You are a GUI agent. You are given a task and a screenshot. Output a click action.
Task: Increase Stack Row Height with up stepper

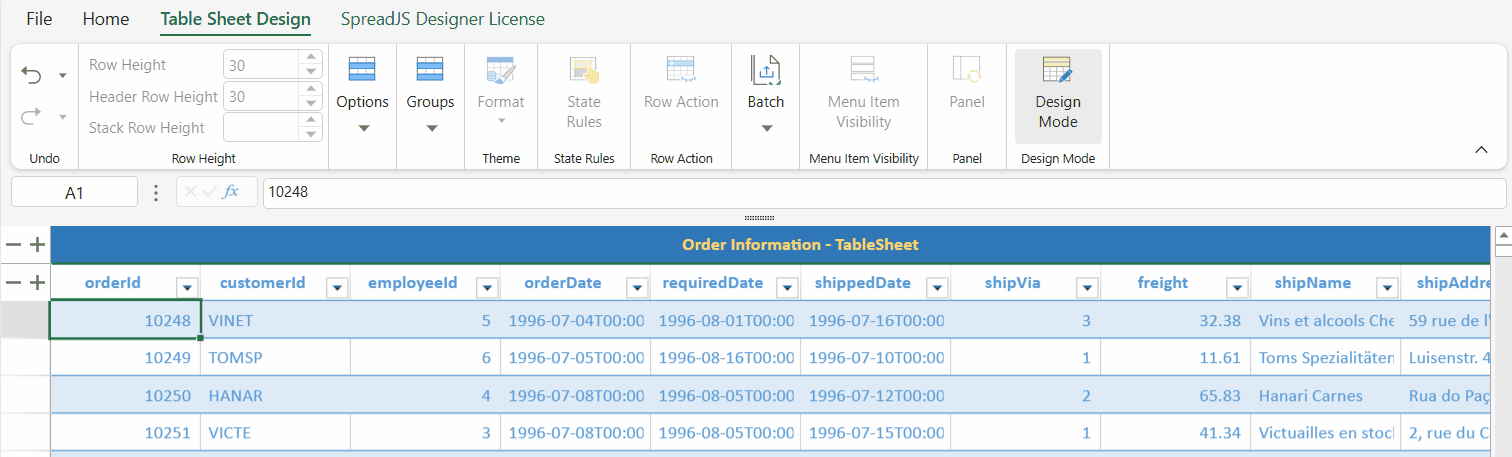[x=311, y=121]
